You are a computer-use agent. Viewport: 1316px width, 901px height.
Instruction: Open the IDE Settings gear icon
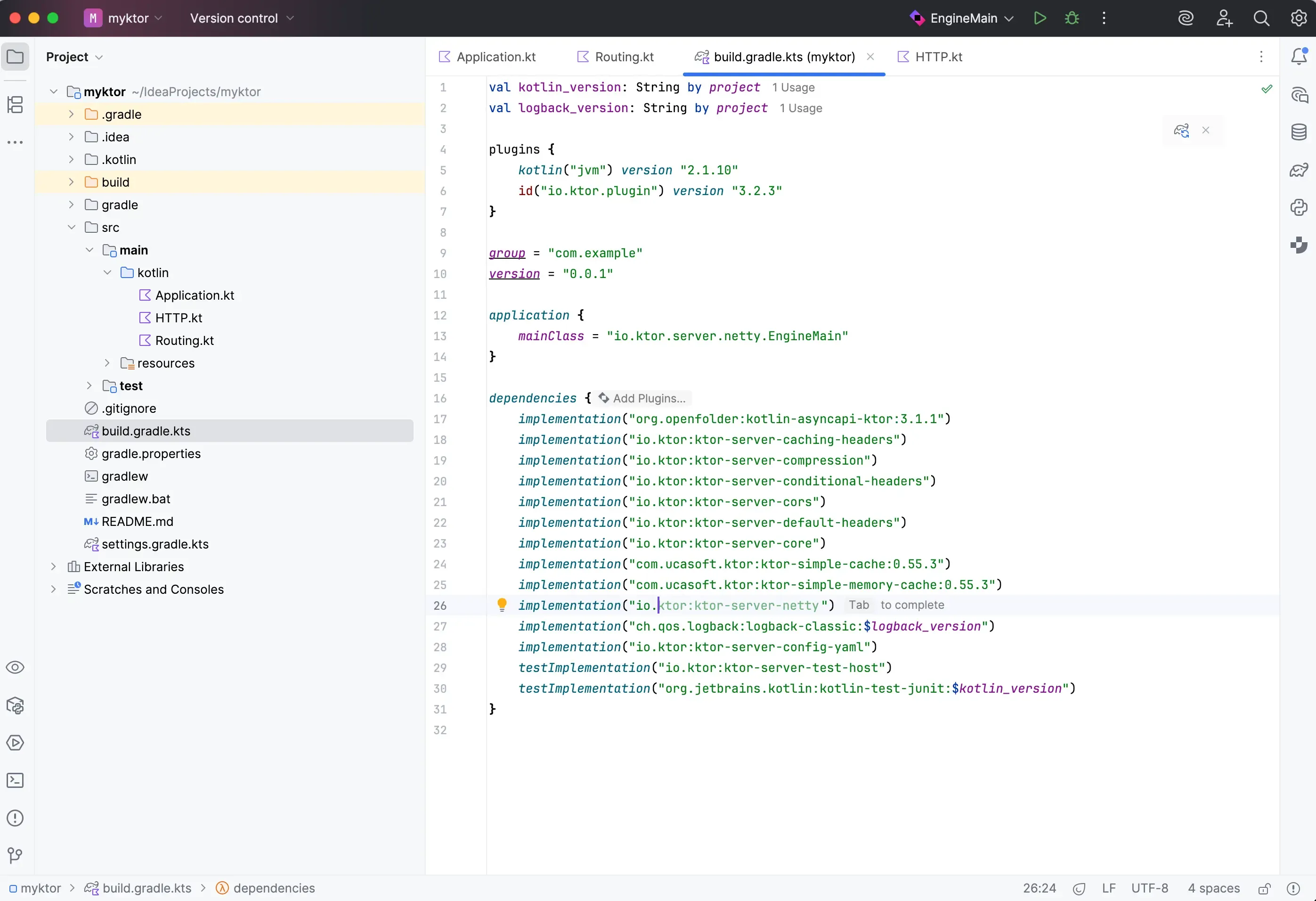tap(1299, 17)
